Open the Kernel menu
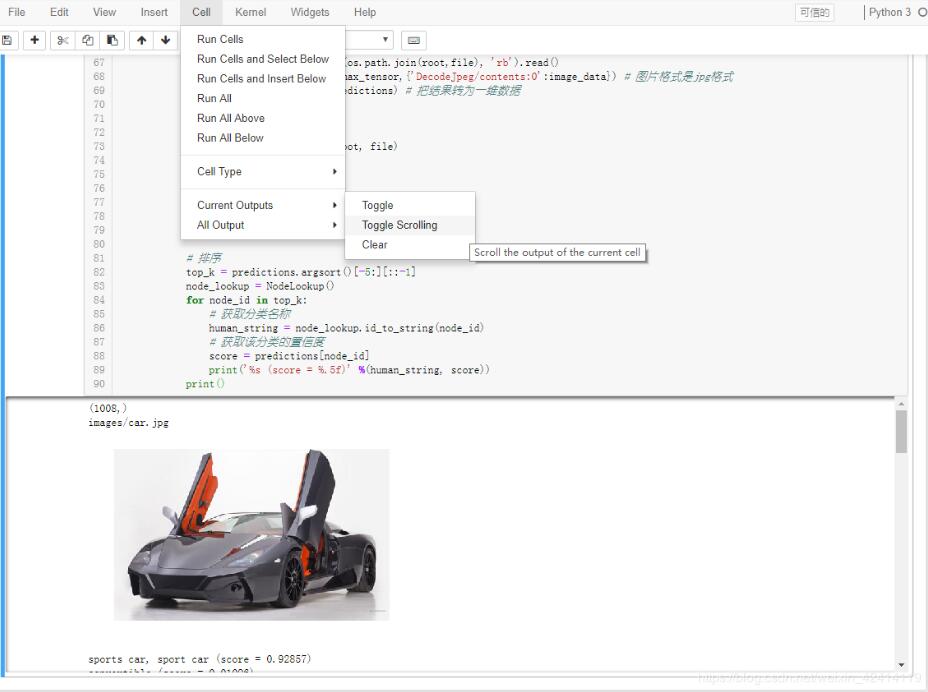 coord(250,12)
